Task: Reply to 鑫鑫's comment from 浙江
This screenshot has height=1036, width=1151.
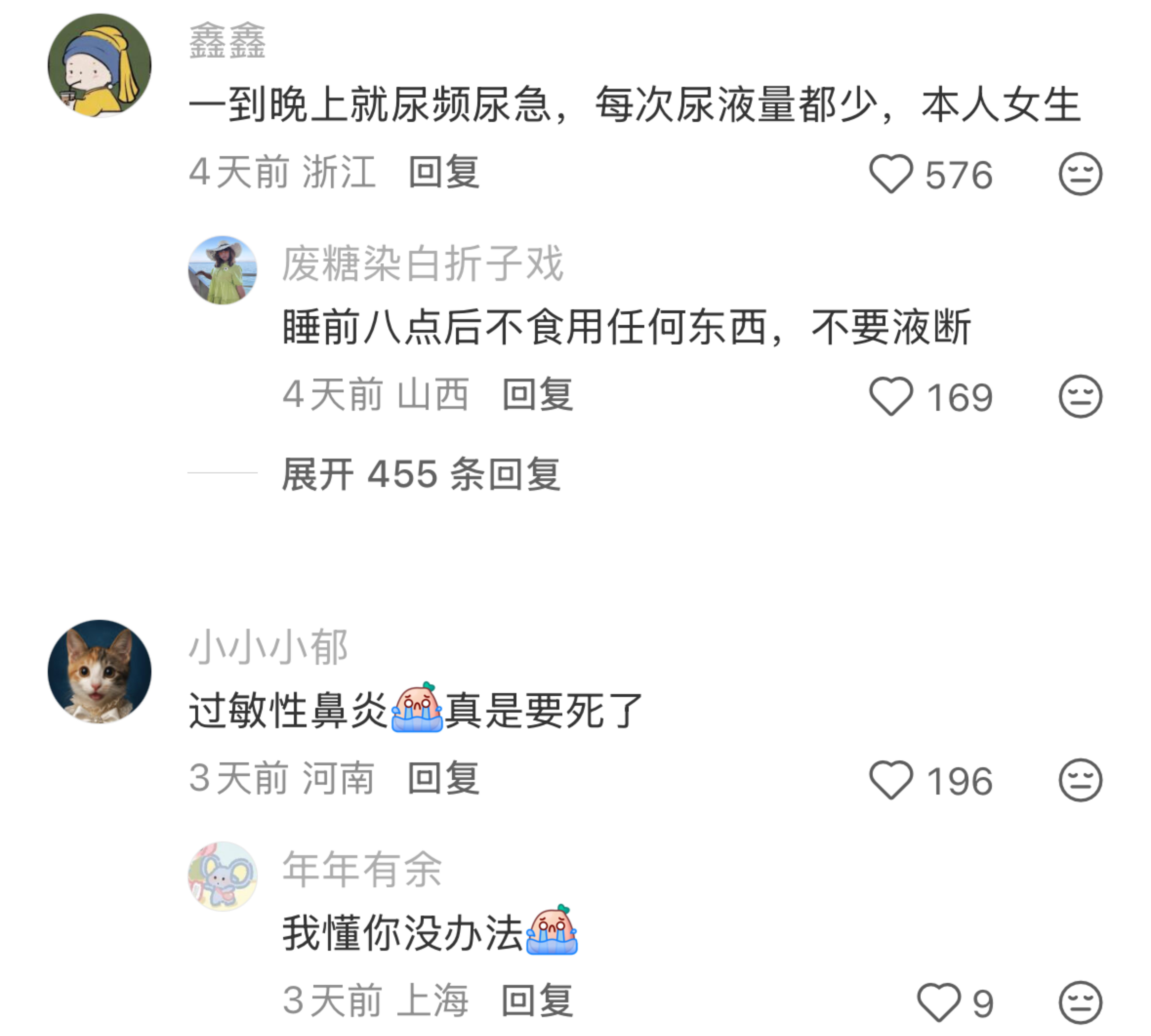Action: (444, 172)
